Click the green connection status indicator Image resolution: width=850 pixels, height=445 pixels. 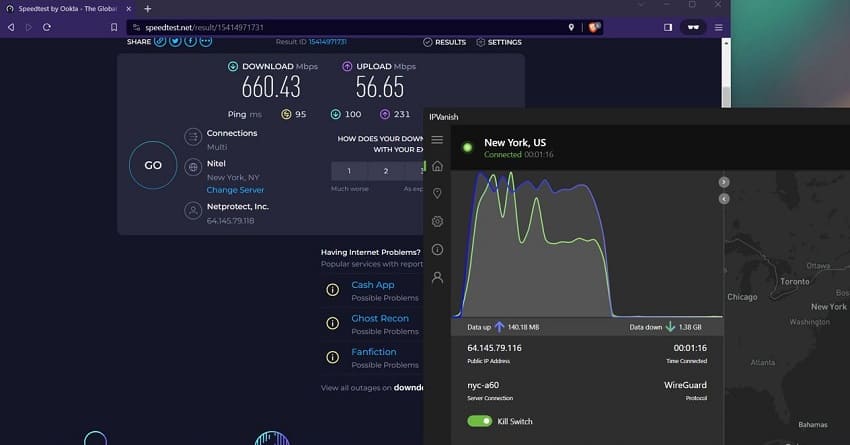(467, 147)
